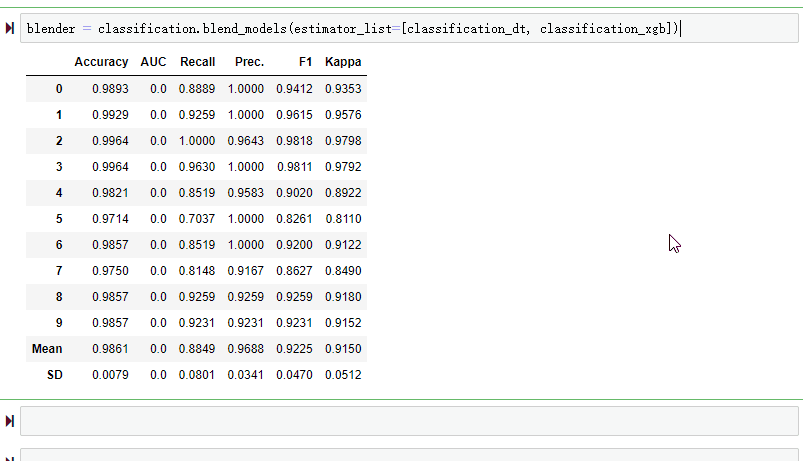803x461 pixels.
Task: Click the blender variable name in code
Action: point(51,29)
